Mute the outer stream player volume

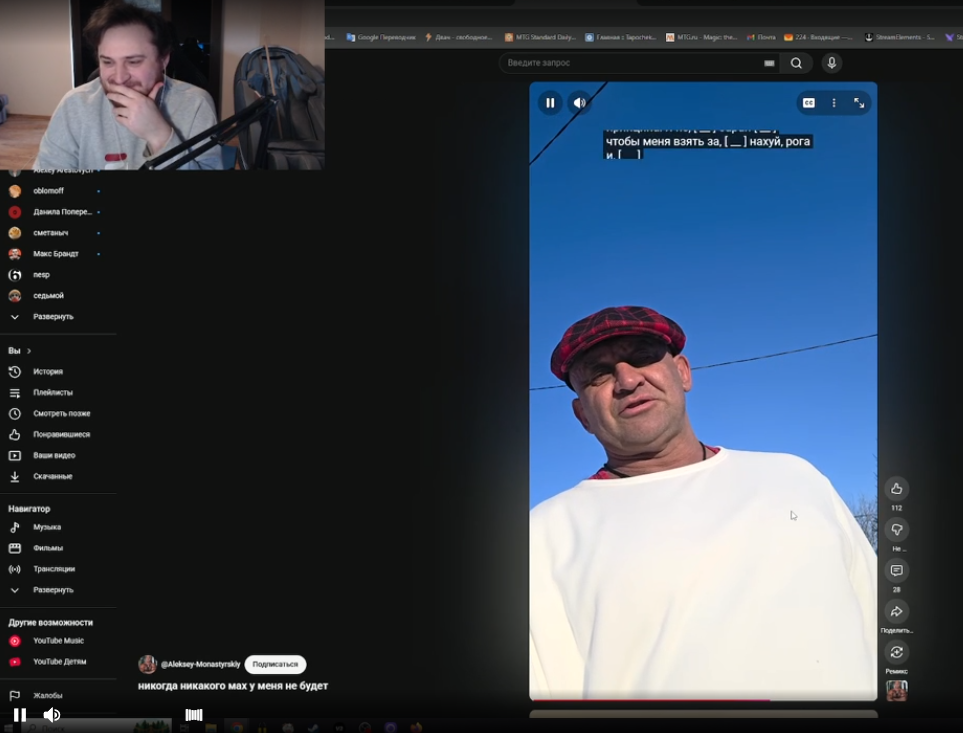[x=52, y=715]
